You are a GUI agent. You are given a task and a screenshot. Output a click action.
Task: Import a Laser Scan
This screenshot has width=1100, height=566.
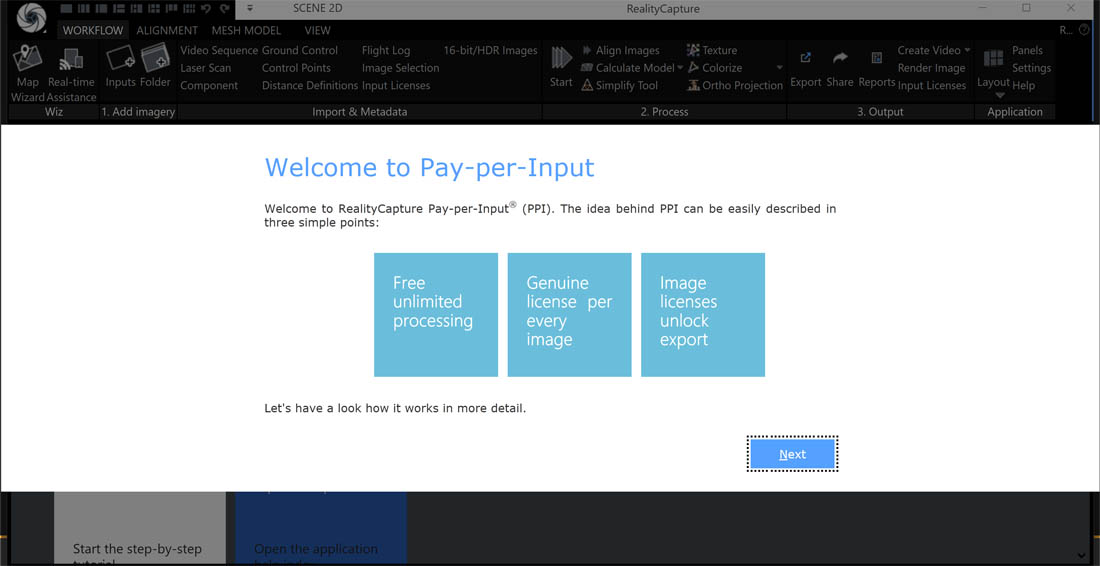[x=206, y=68]
